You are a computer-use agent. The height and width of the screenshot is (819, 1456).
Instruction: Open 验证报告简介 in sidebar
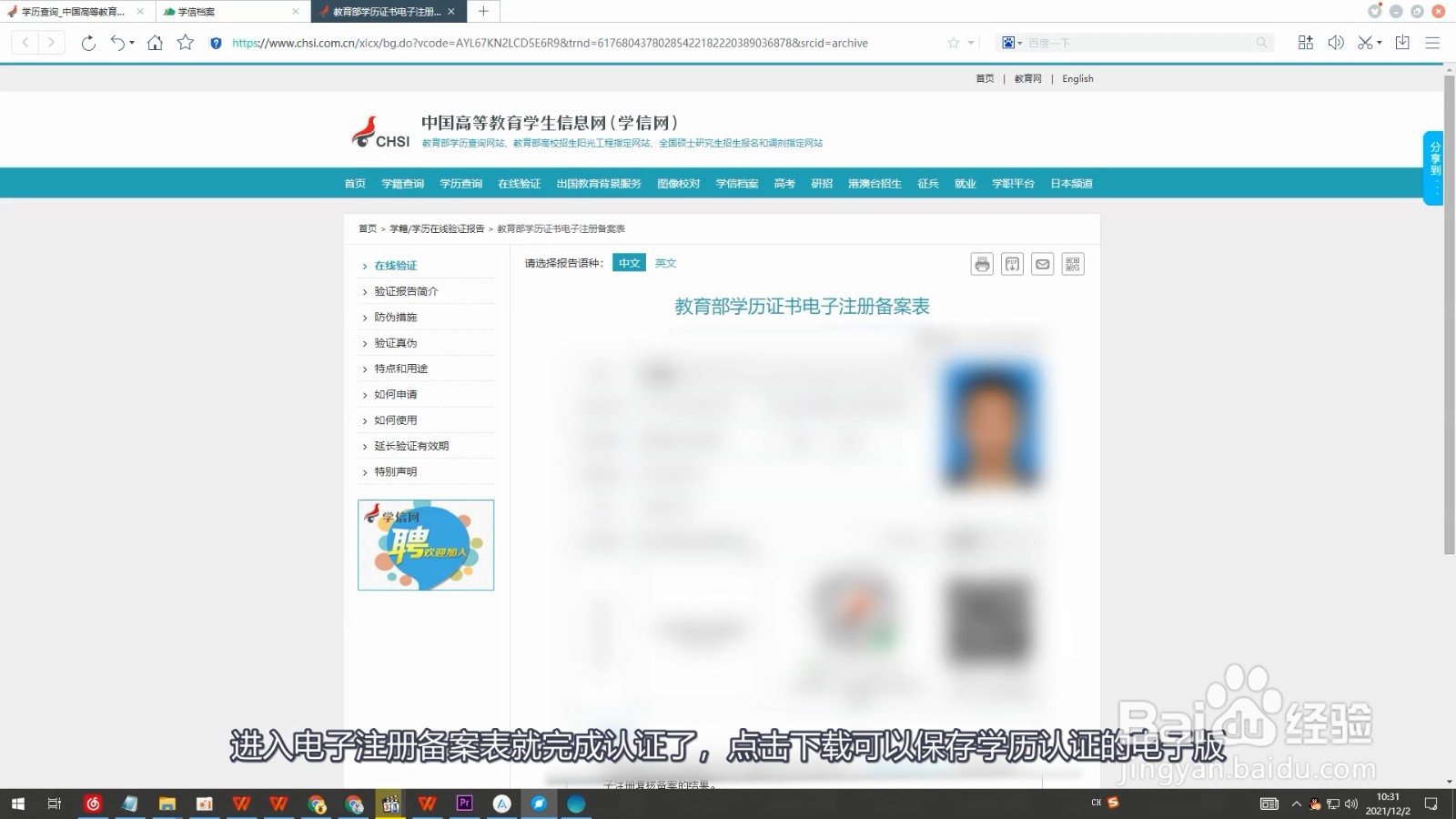406,291
